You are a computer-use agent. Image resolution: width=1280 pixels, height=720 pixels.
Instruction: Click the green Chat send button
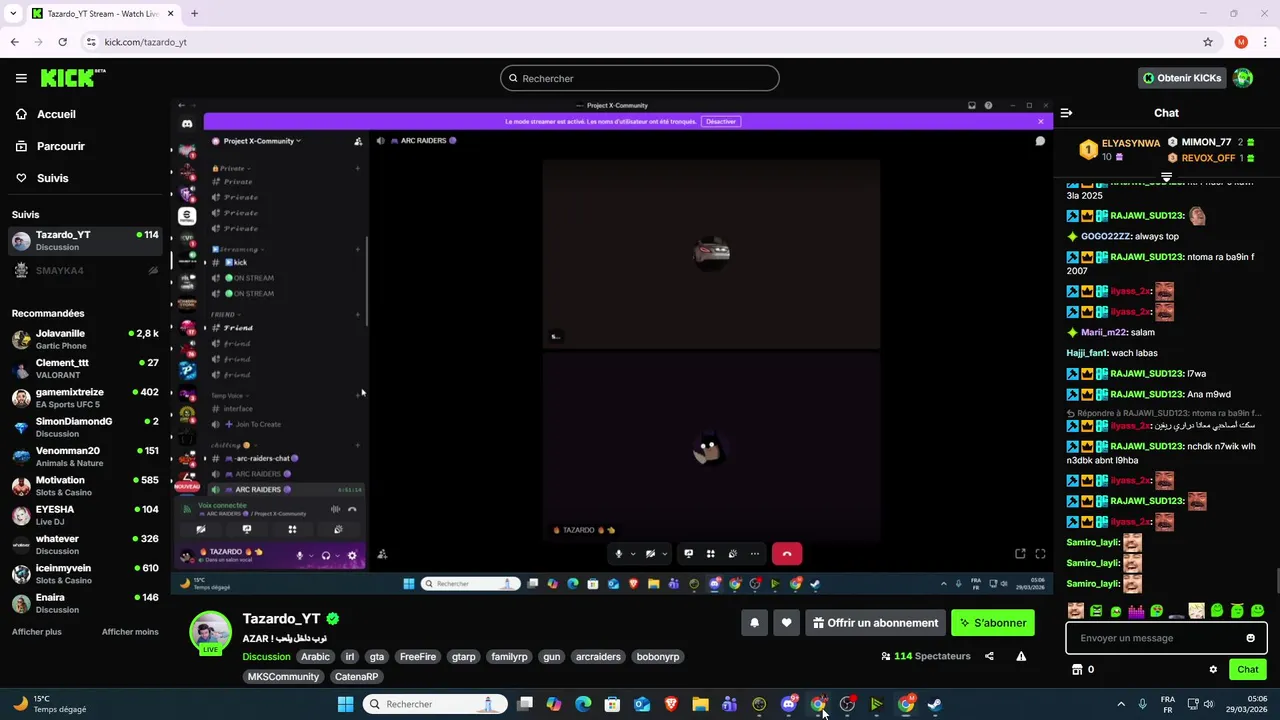point(1248,670)
